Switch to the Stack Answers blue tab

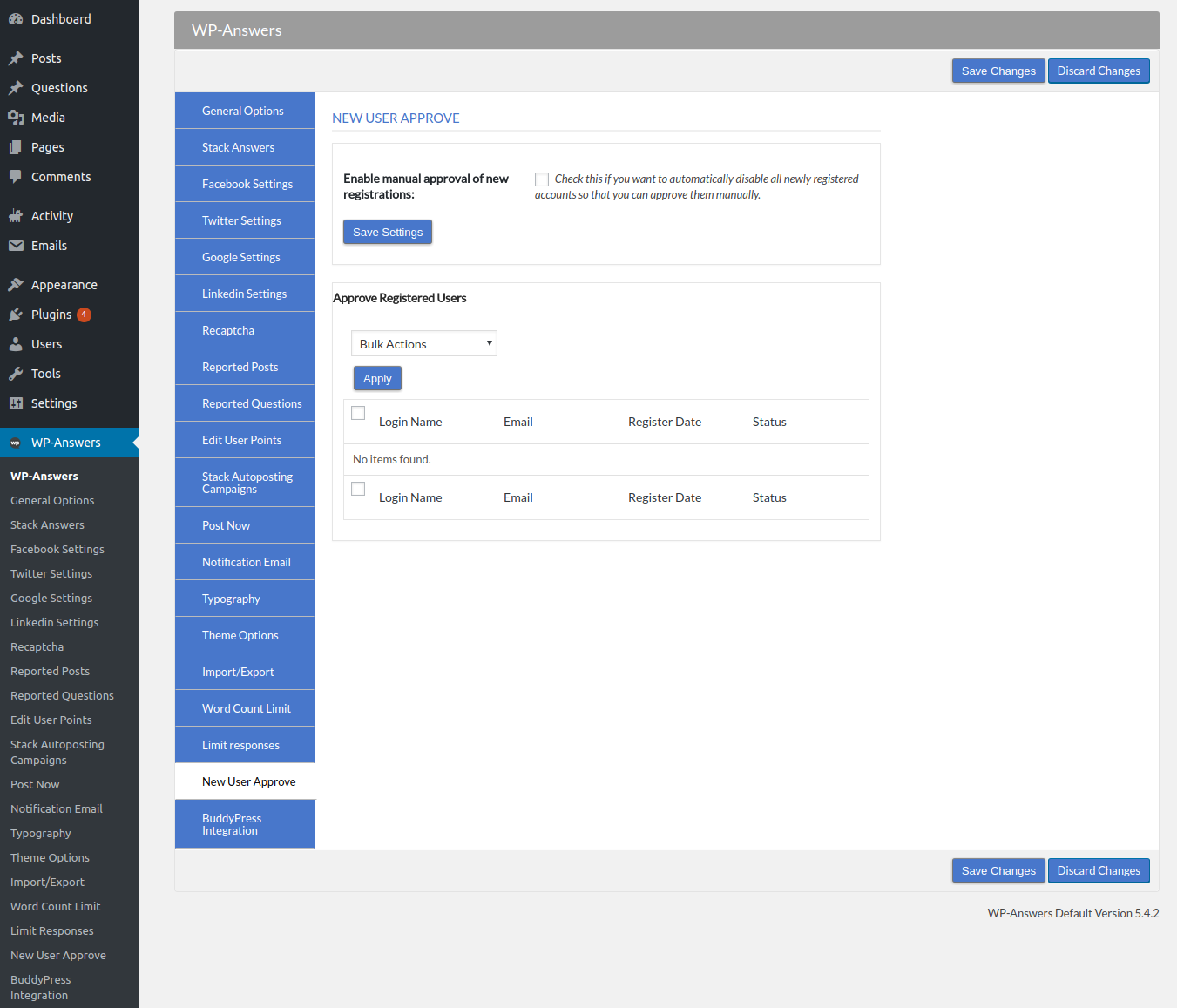[x=245, y=147]
